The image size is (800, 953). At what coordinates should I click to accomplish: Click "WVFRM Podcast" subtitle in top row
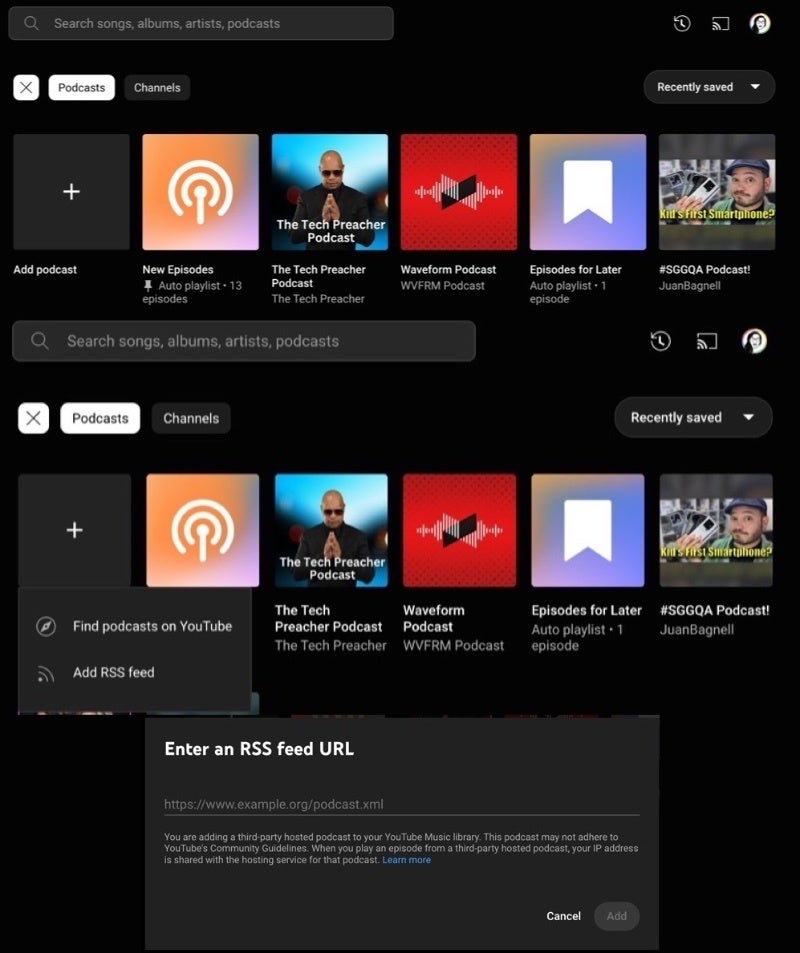point(443,285)
